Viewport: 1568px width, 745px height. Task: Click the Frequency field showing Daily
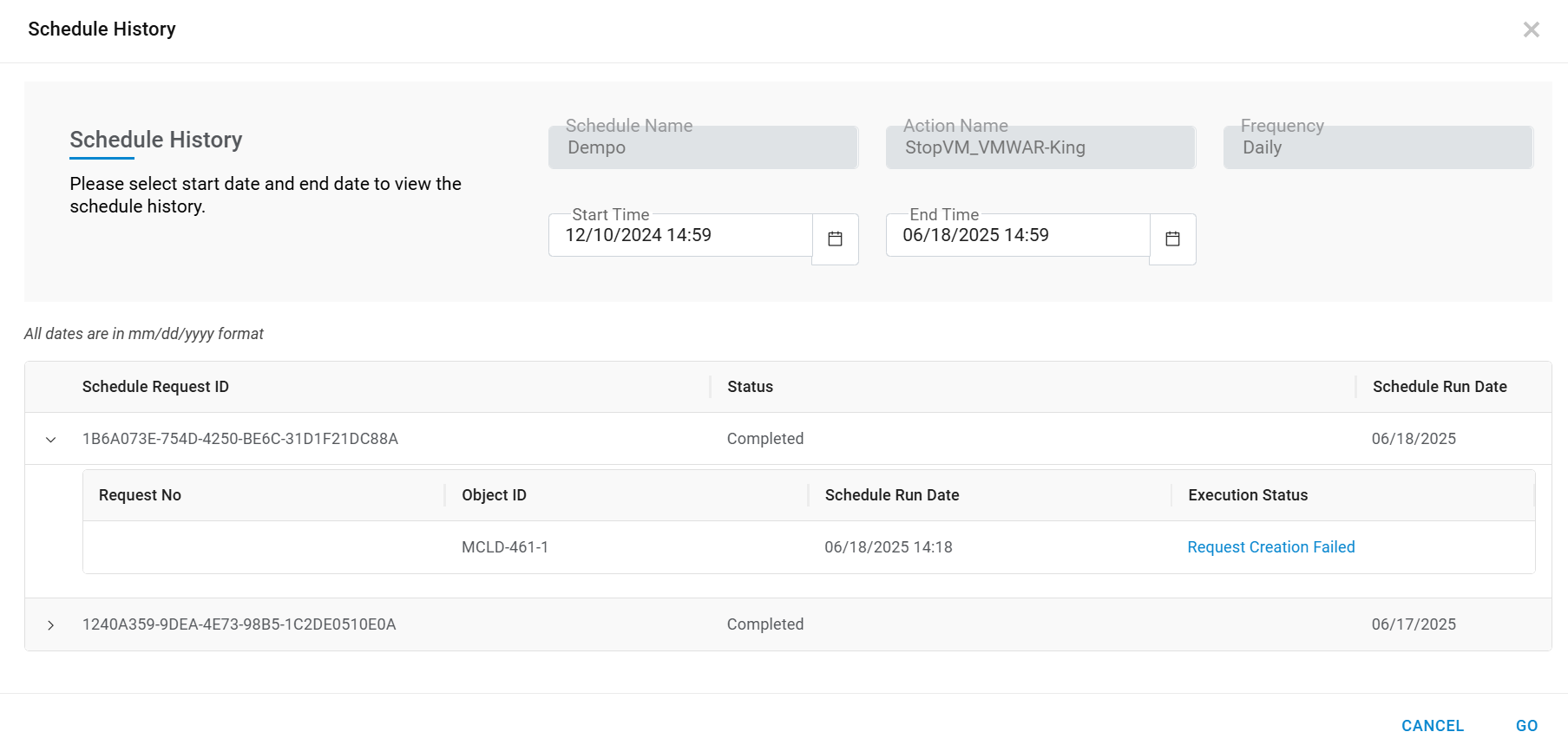coord(1377,147)
